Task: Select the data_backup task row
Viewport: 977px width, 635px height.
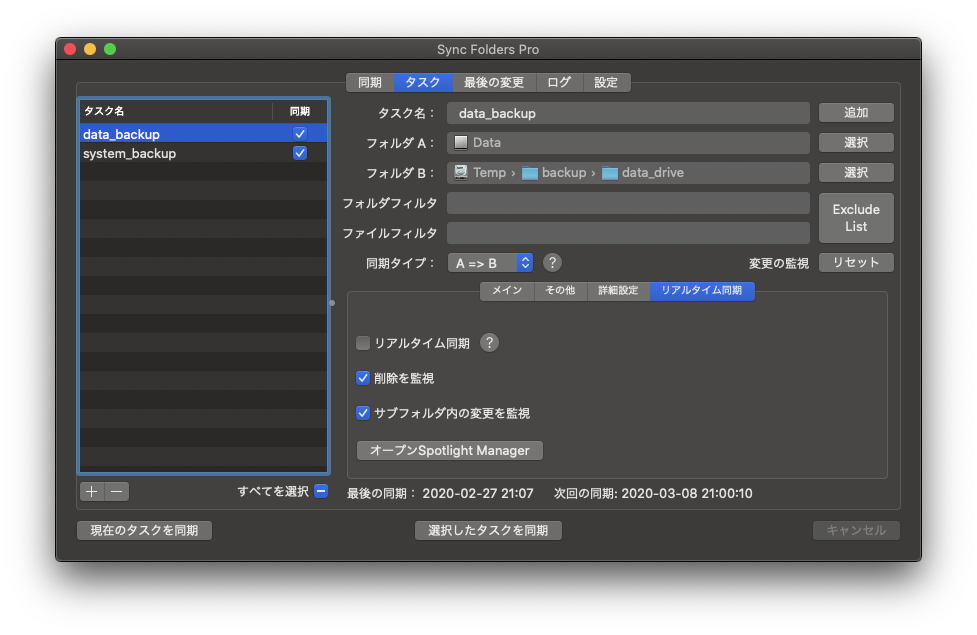Action: (x=203, y=134)
